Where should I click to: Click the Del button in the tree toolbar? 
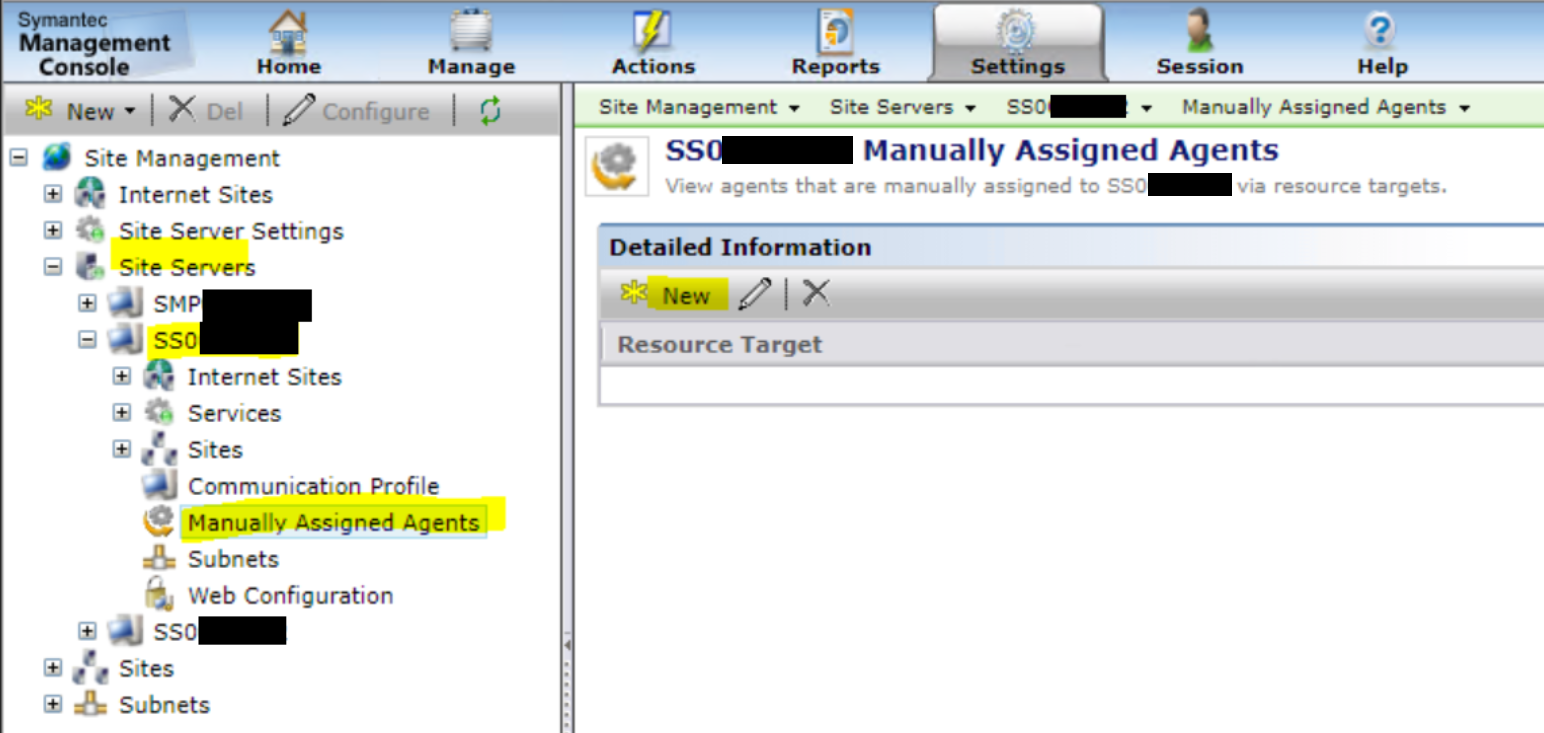(206, 110)
